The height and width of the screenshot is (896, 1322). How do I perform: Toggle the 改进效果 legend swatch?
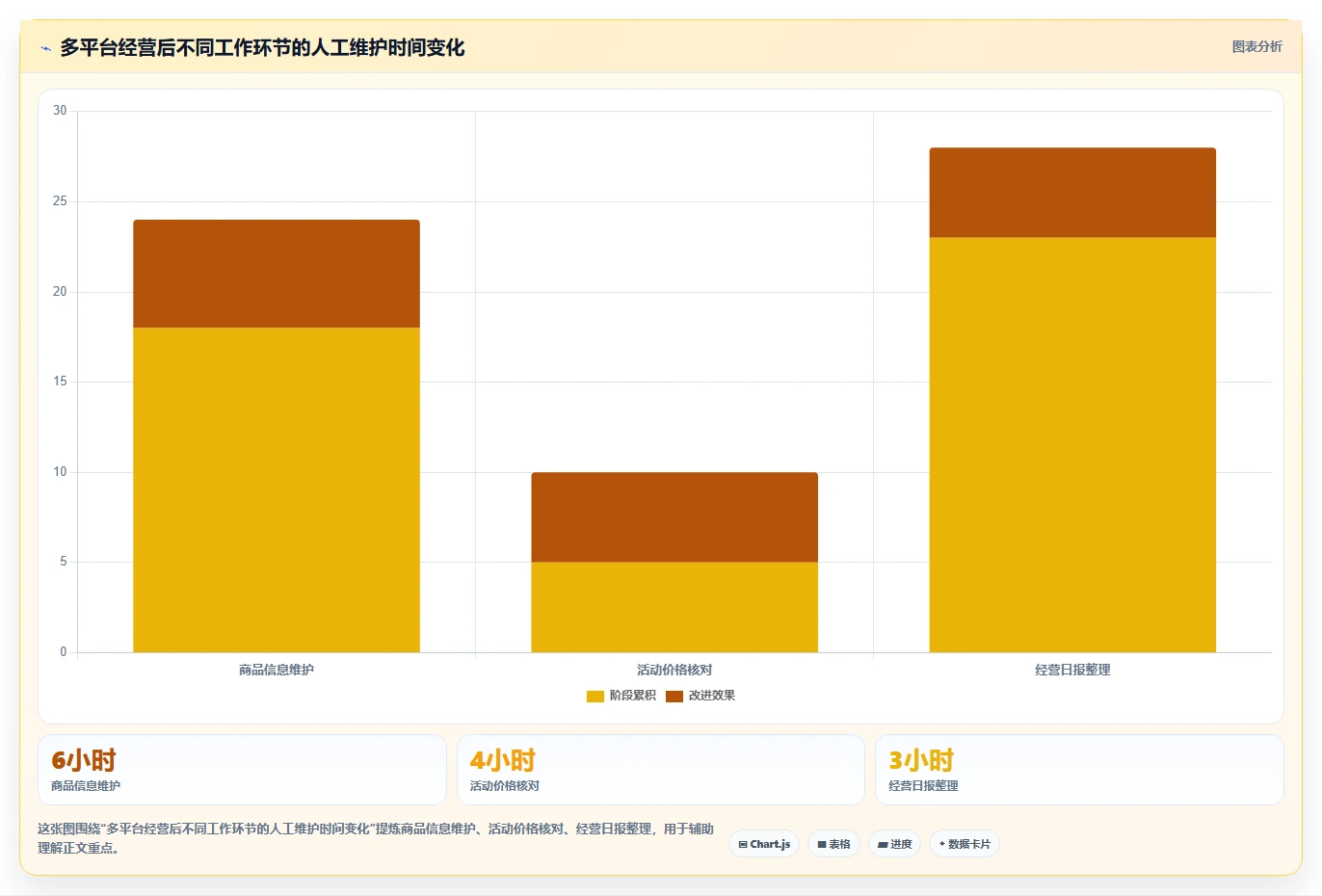point(674,696)
